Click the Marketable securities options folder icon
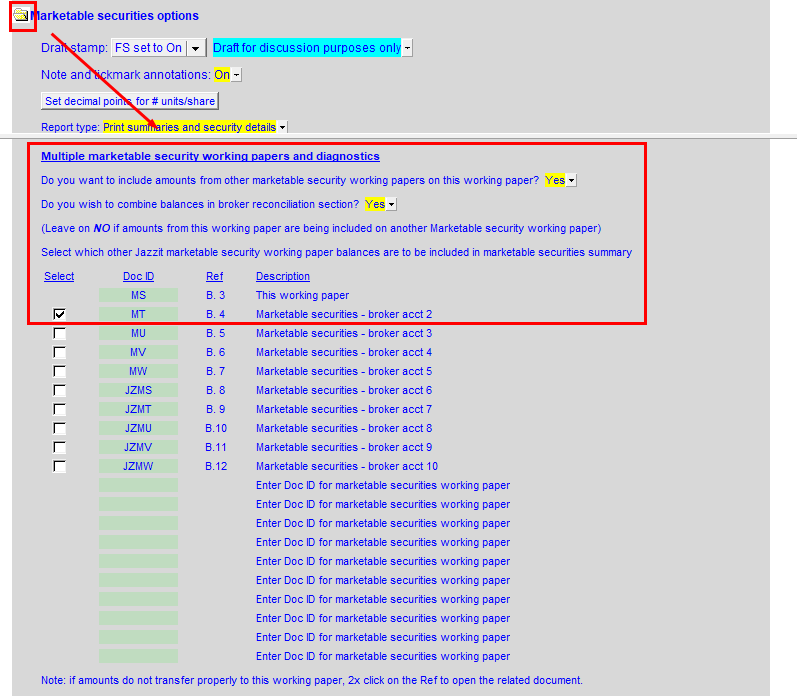797x696 pixels. click(21, 15)
